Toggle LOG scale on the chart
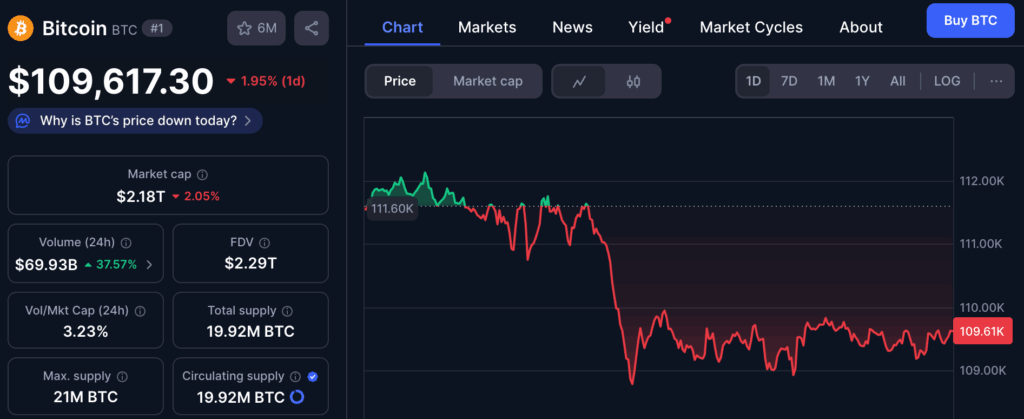1024x419 pixels. (946, 81)
